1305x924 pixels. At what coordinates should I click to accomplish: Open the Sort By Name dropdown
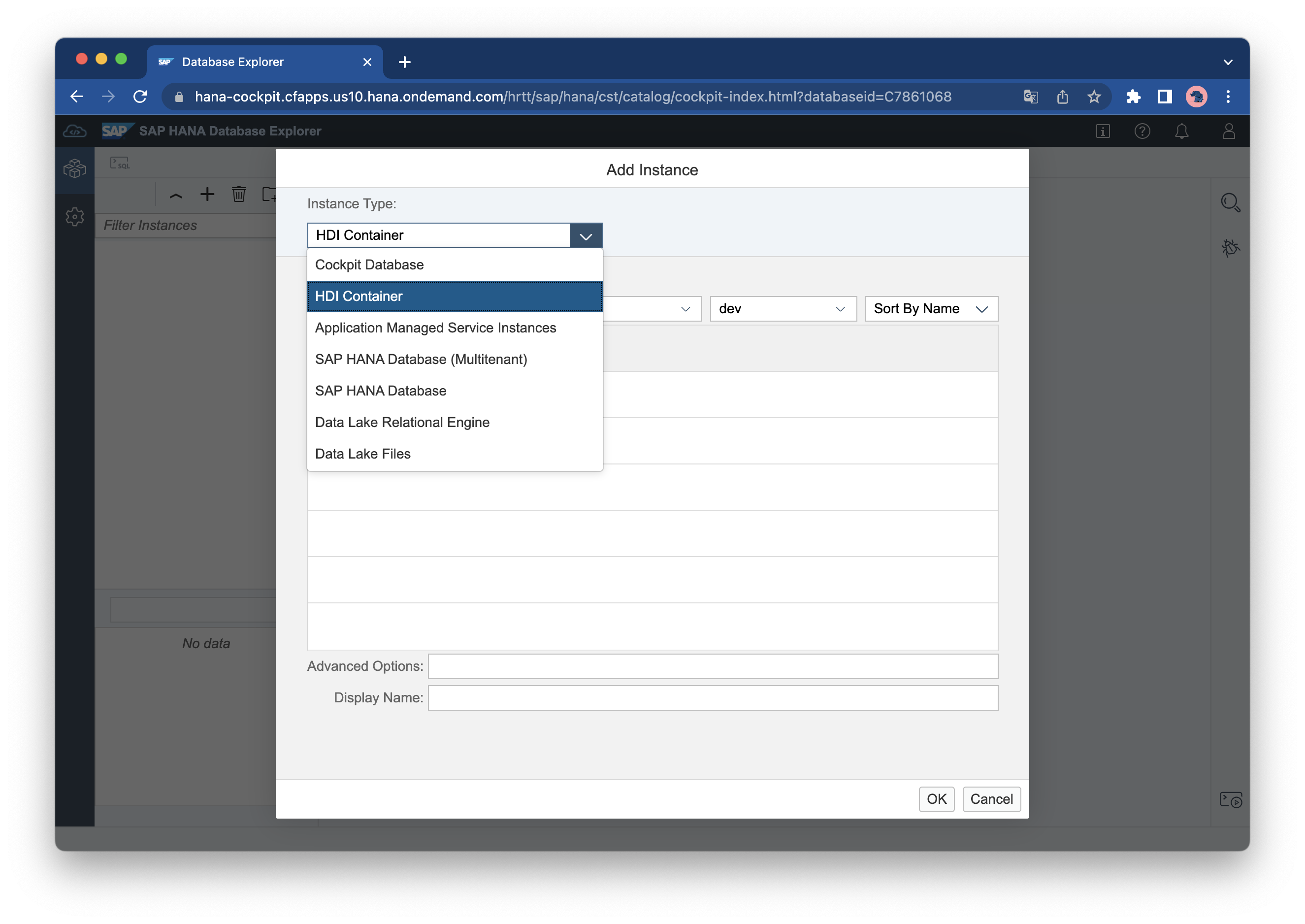(931, 309)
